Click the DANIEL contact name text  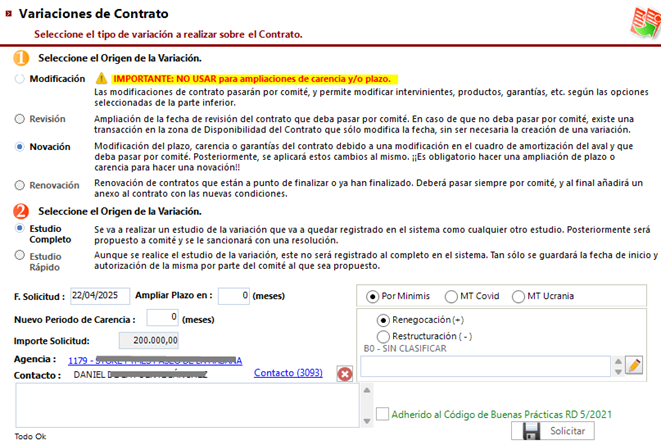point(140,375)
